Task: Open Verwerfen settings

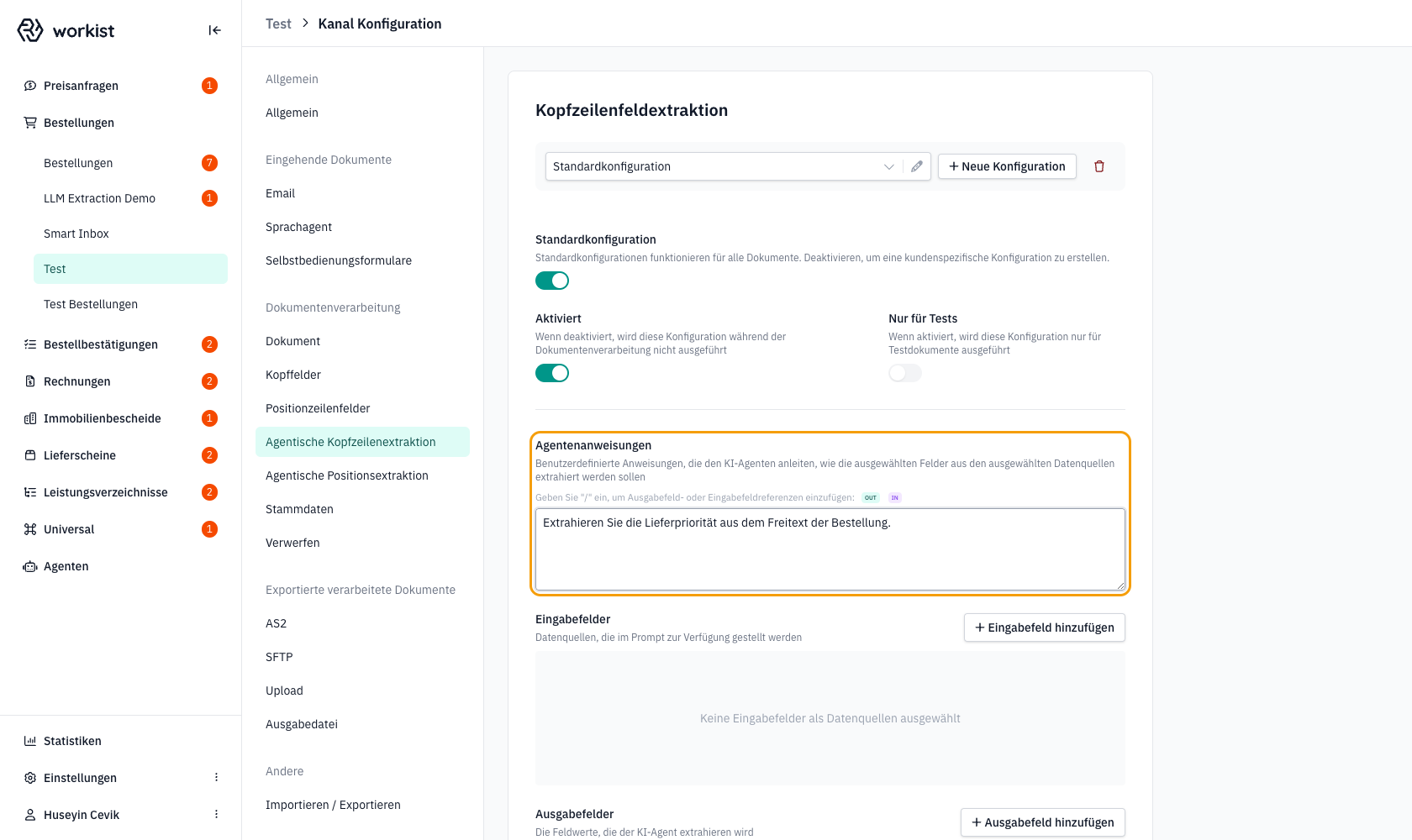Action: 292,543
